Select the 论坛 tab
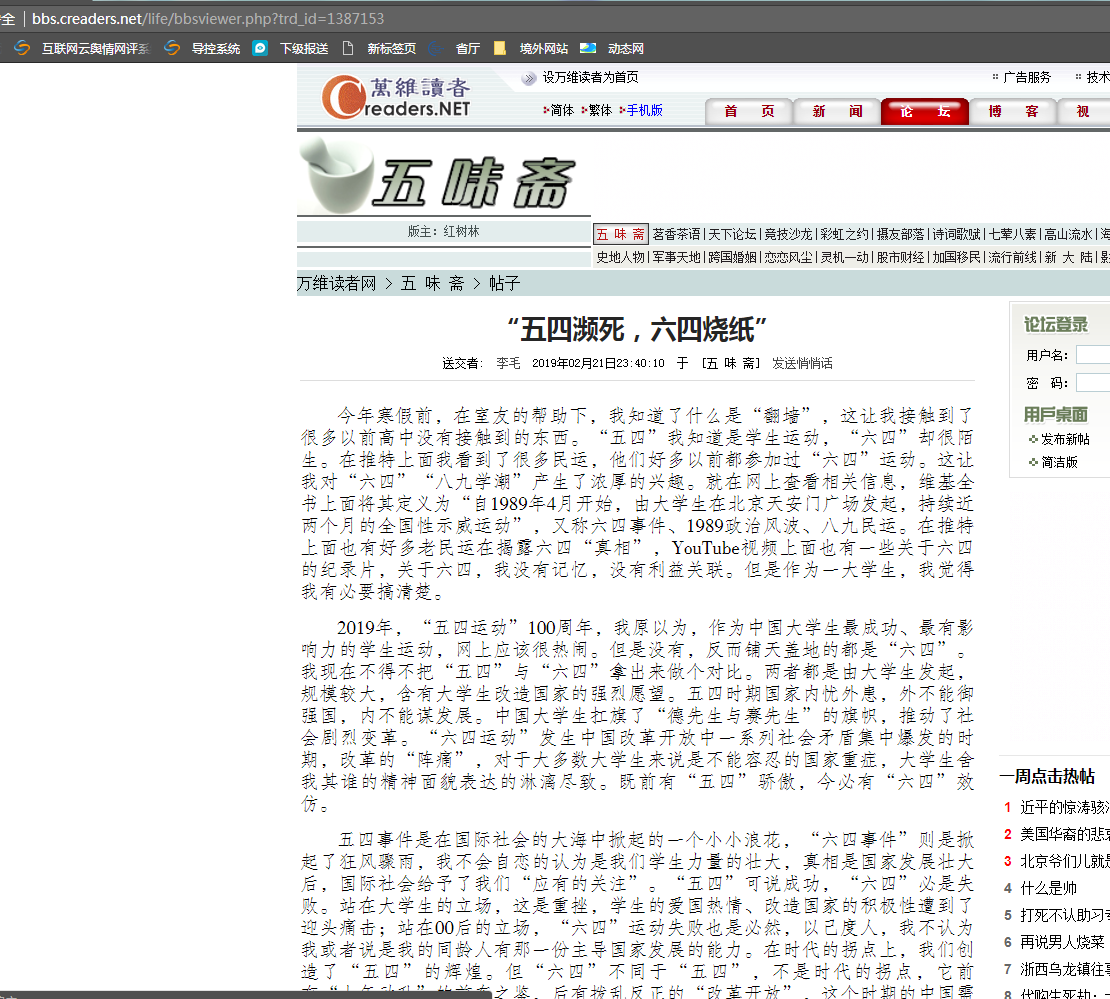The width and height of the screenshot is (1110, 999). 925,112
